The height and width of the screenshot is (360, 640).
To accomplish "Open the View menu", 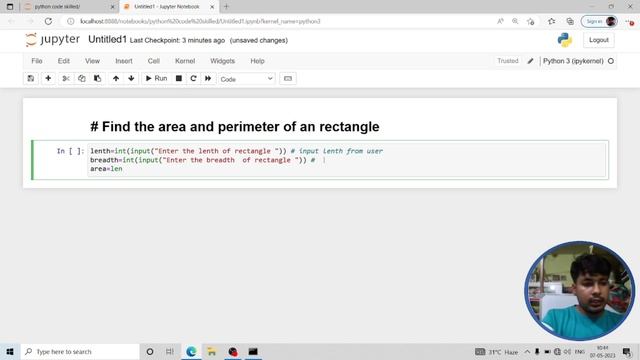I will (x=92, y=61).
